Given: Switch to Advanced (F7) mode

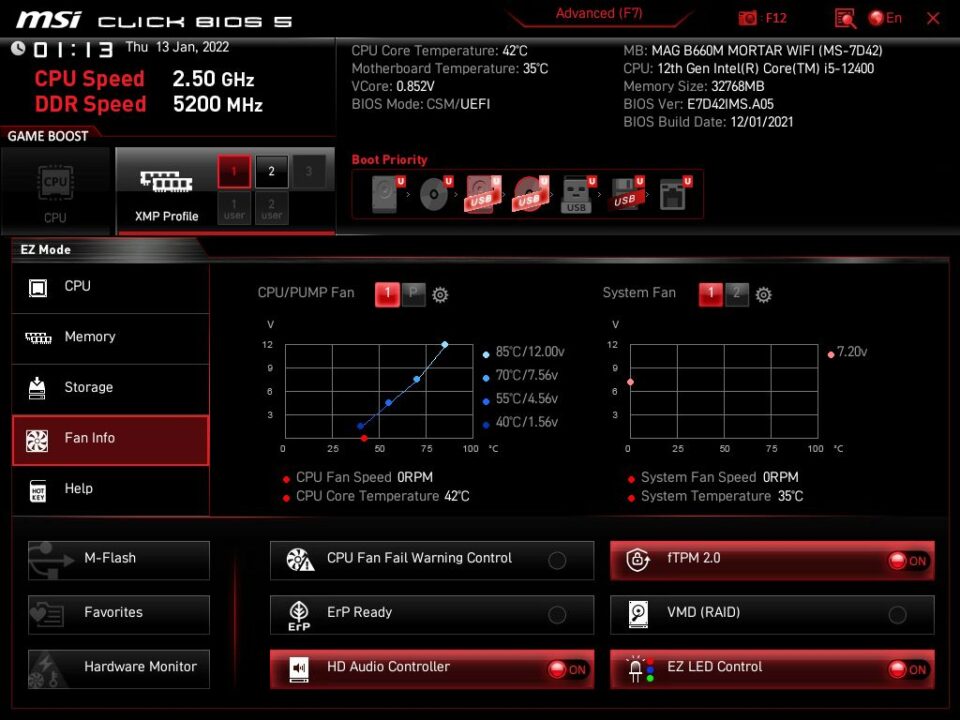Looking at the screenshot, I should [599, 14].
